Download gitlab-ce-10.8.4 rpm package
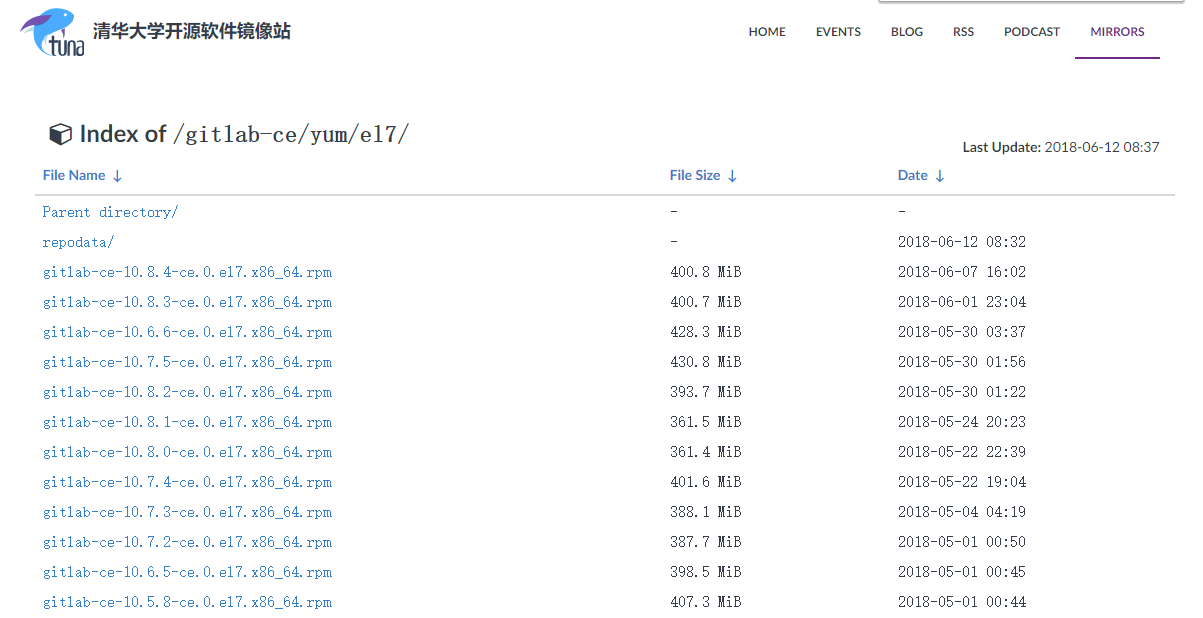The image size is (1203, 618). tap(187, 272)
